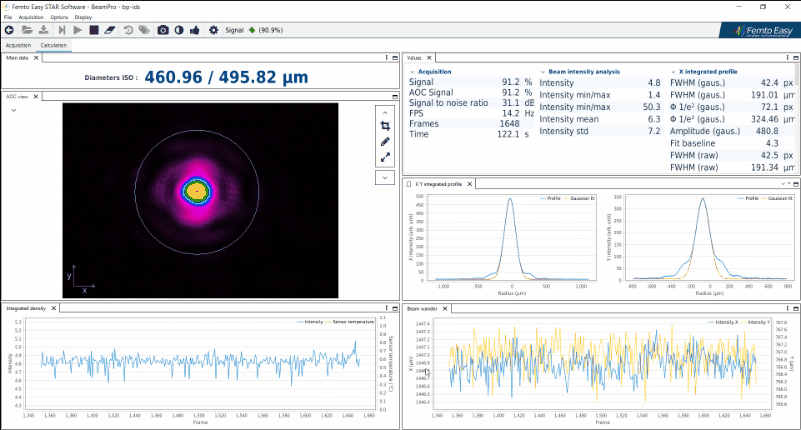Click the eraser clear icon in toolbar

click(109, 31)
